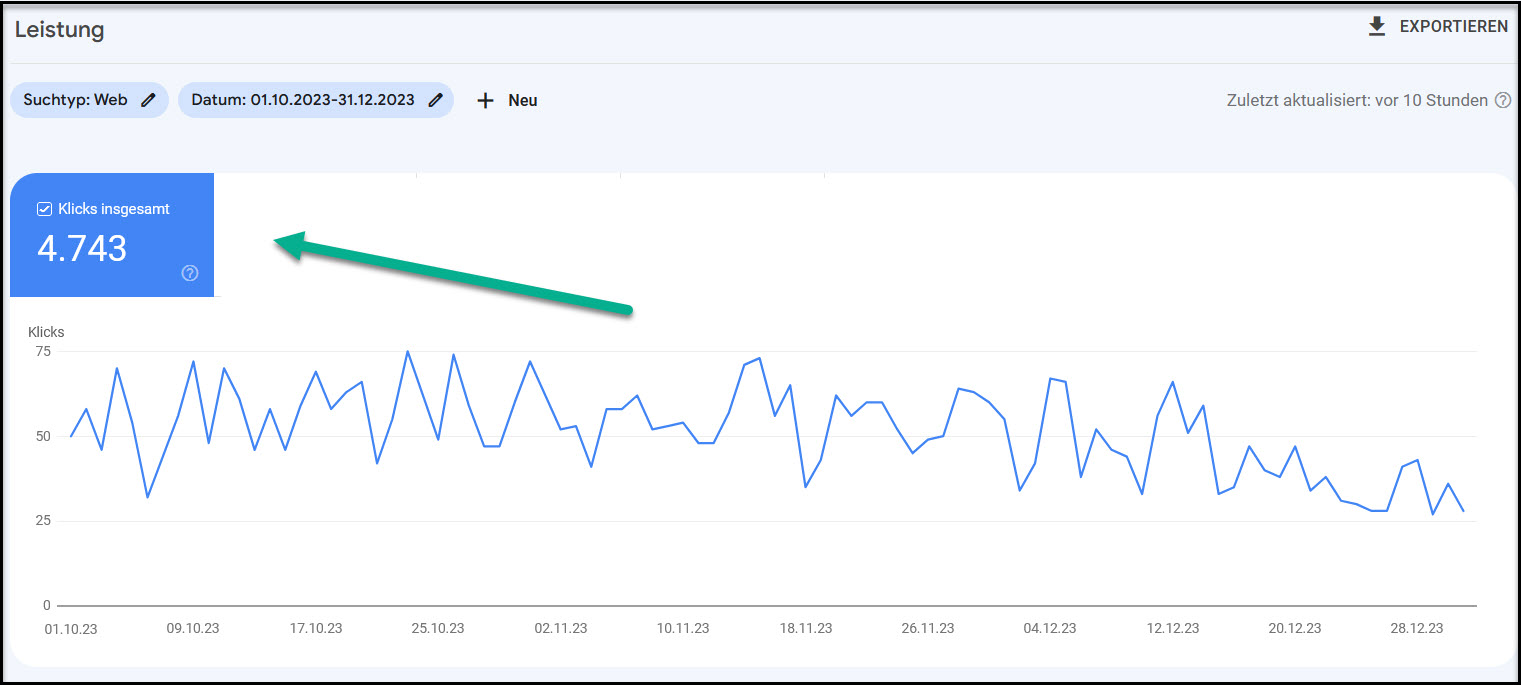
Task: Click the 26.11.23 x-axis date label
Action: [928, 628]
